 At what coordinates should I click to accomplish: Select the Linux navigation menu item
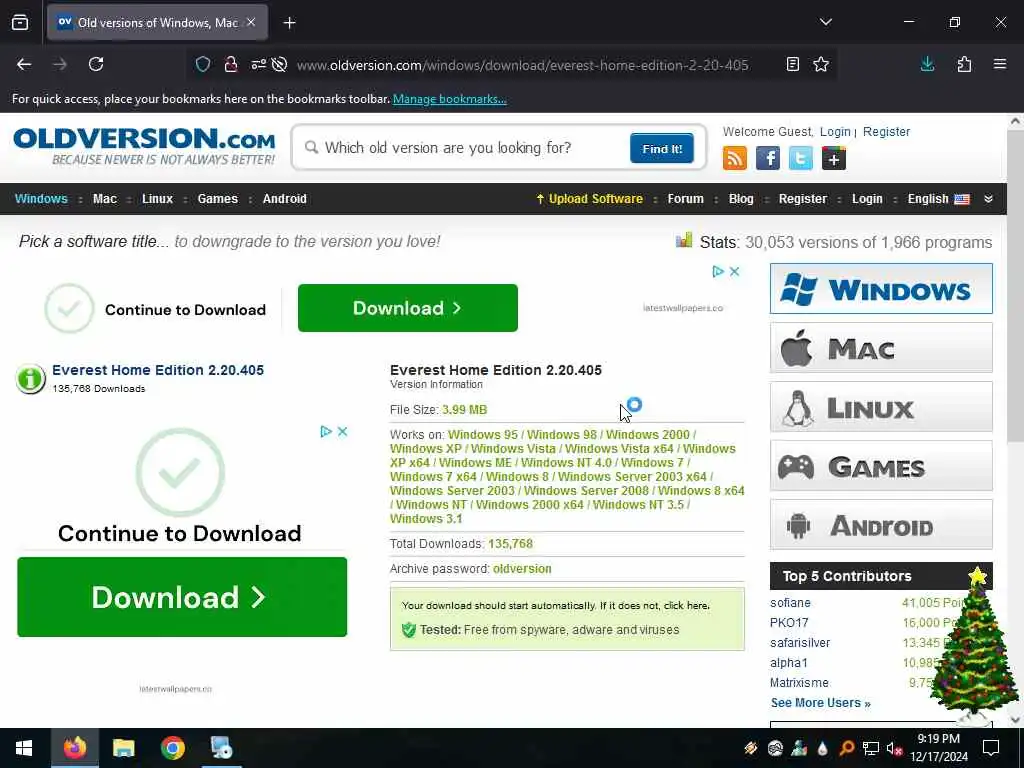click(x=157, y=199)
